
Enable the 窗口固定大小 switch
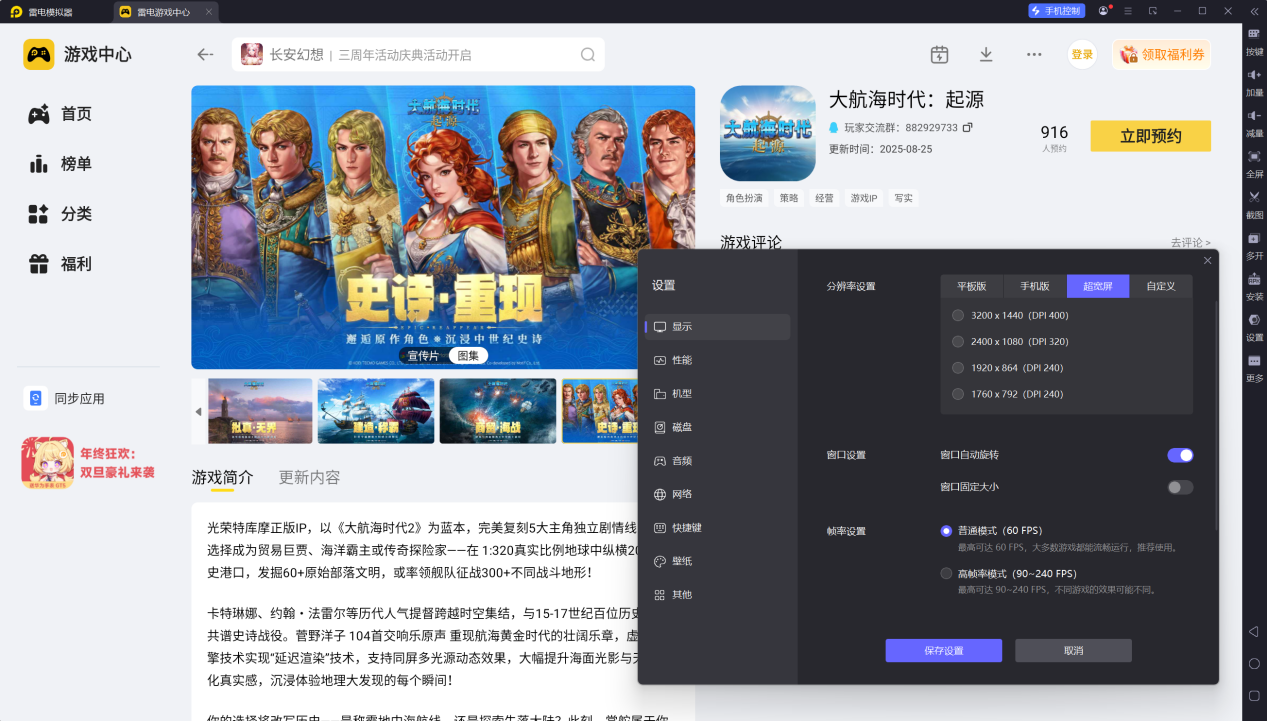click(1180, 487)
